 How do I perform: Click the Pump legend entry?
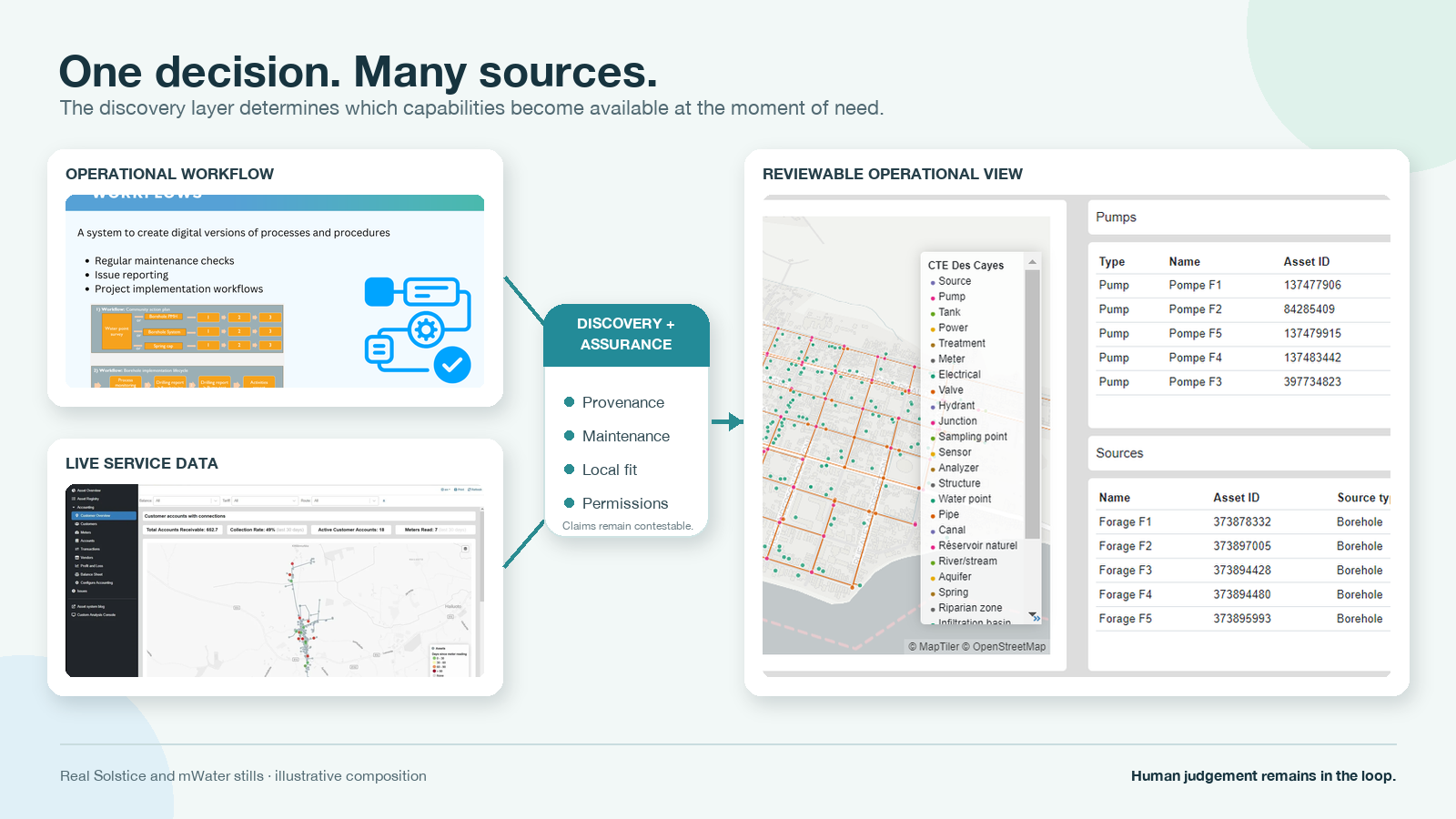coord(947,297)
